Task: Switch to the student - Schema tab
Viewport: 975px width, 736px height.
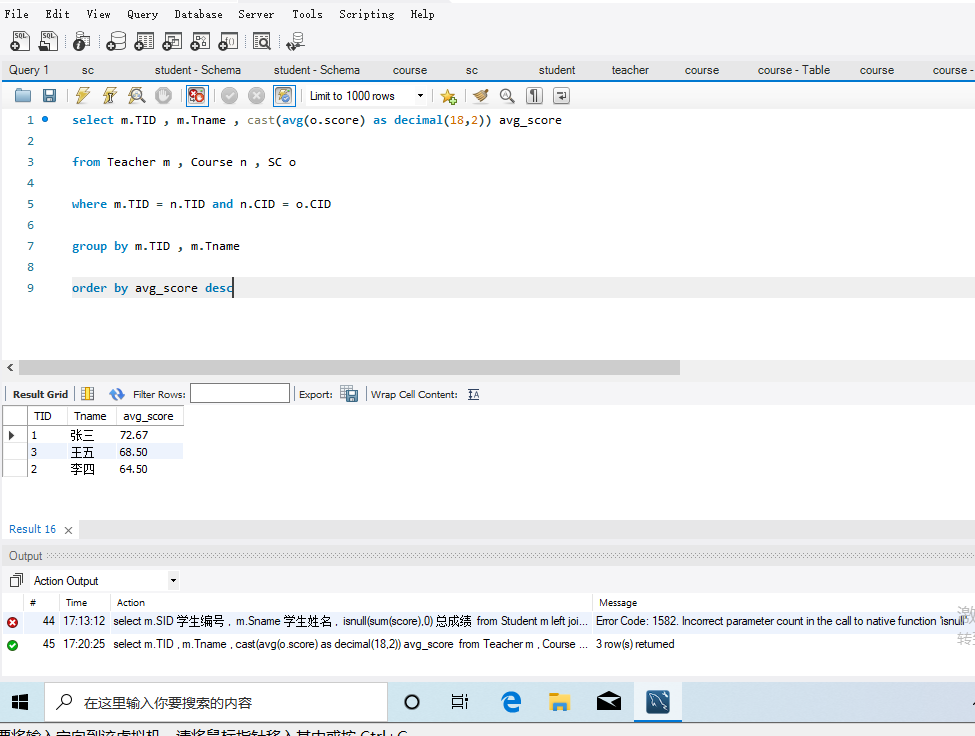Action: pyautogui.click(x=197, y=70)
